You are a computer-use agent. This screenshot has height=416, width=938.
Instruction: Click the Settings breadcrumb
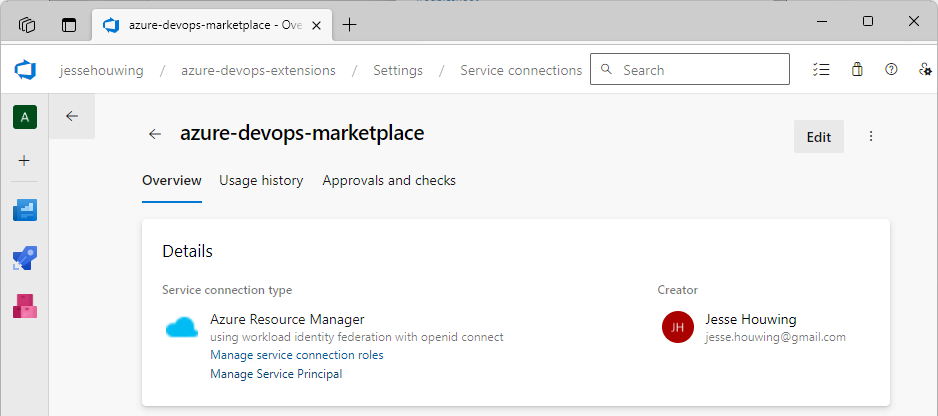coord(398,70)
